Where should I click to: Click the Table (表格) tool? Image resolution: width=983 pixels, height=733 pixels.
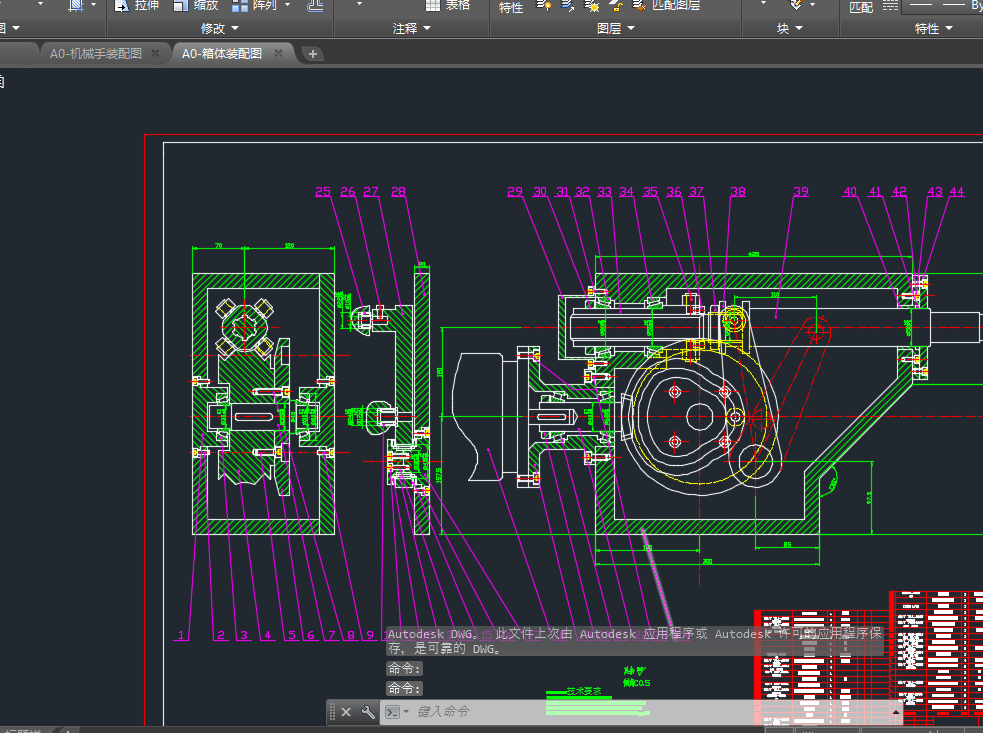pyautogui.click(x=447, y=6)
